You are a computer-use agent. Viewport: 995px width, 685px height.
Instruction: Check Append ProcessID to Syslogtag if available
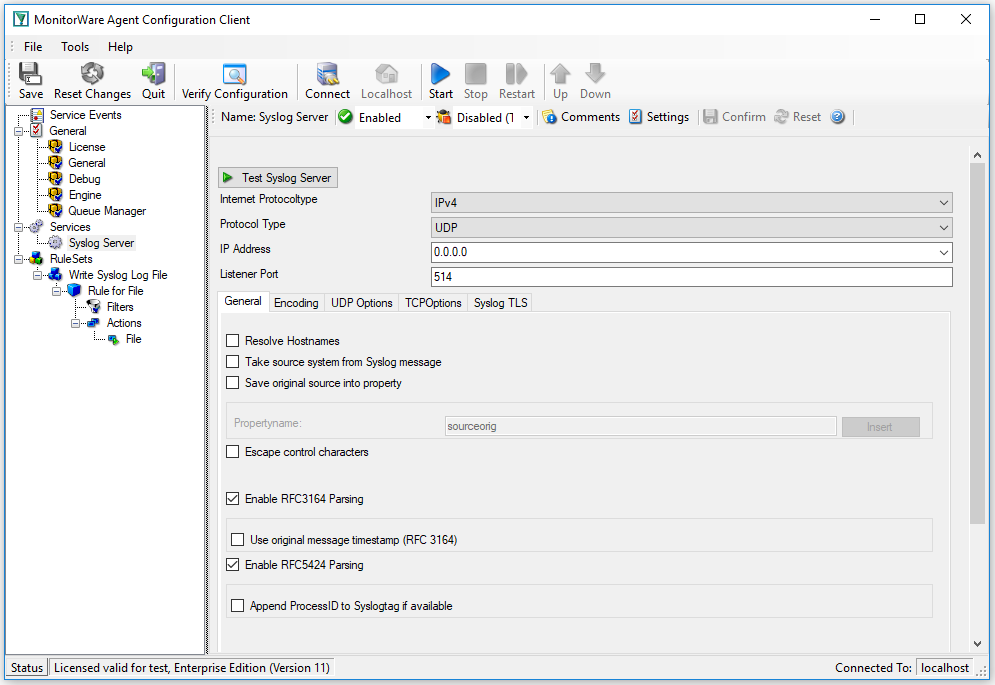pyautogui.click(x=237, y=606)
